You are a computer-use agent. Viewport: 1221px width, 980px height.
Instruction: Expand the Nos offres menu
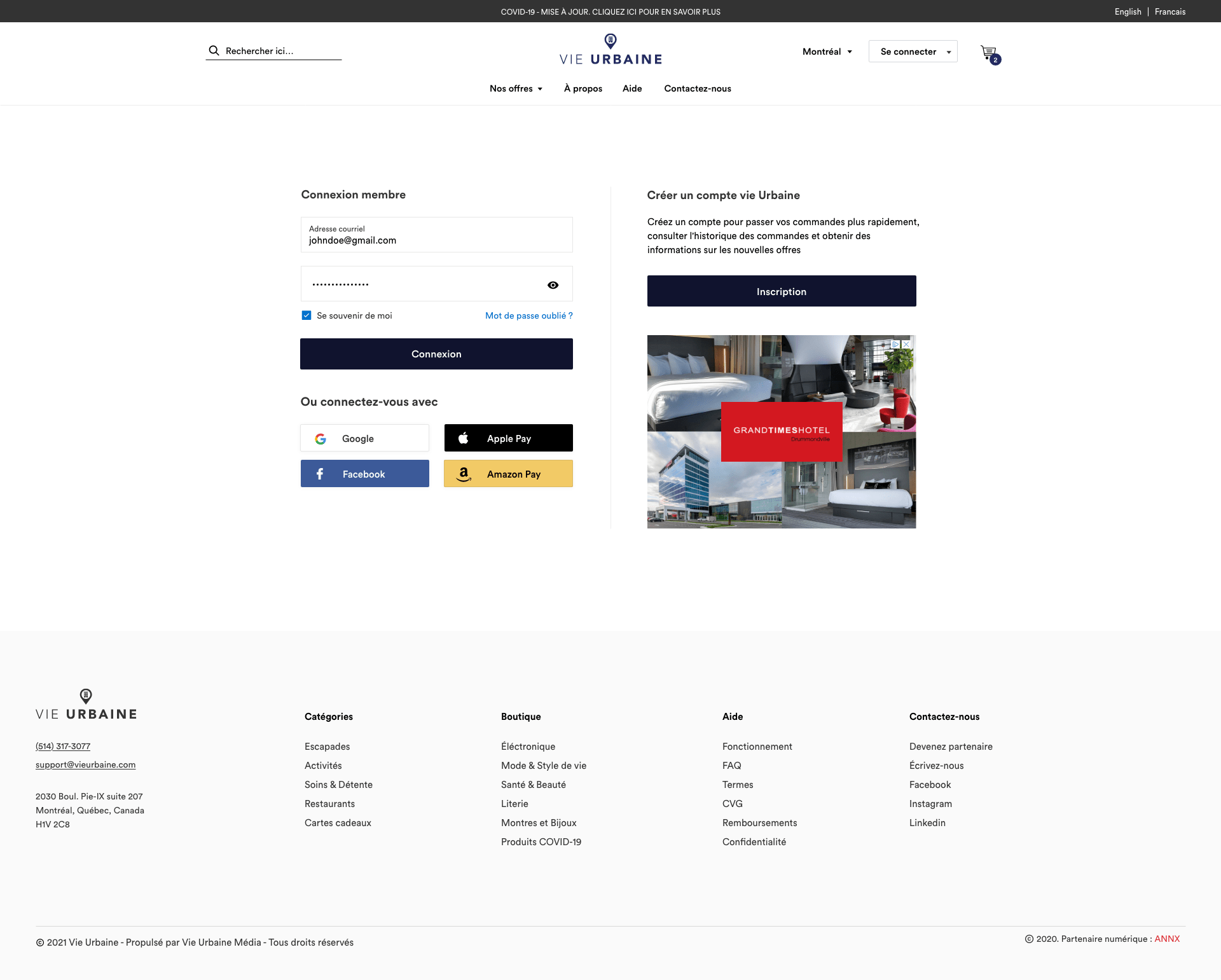[516, 88]
